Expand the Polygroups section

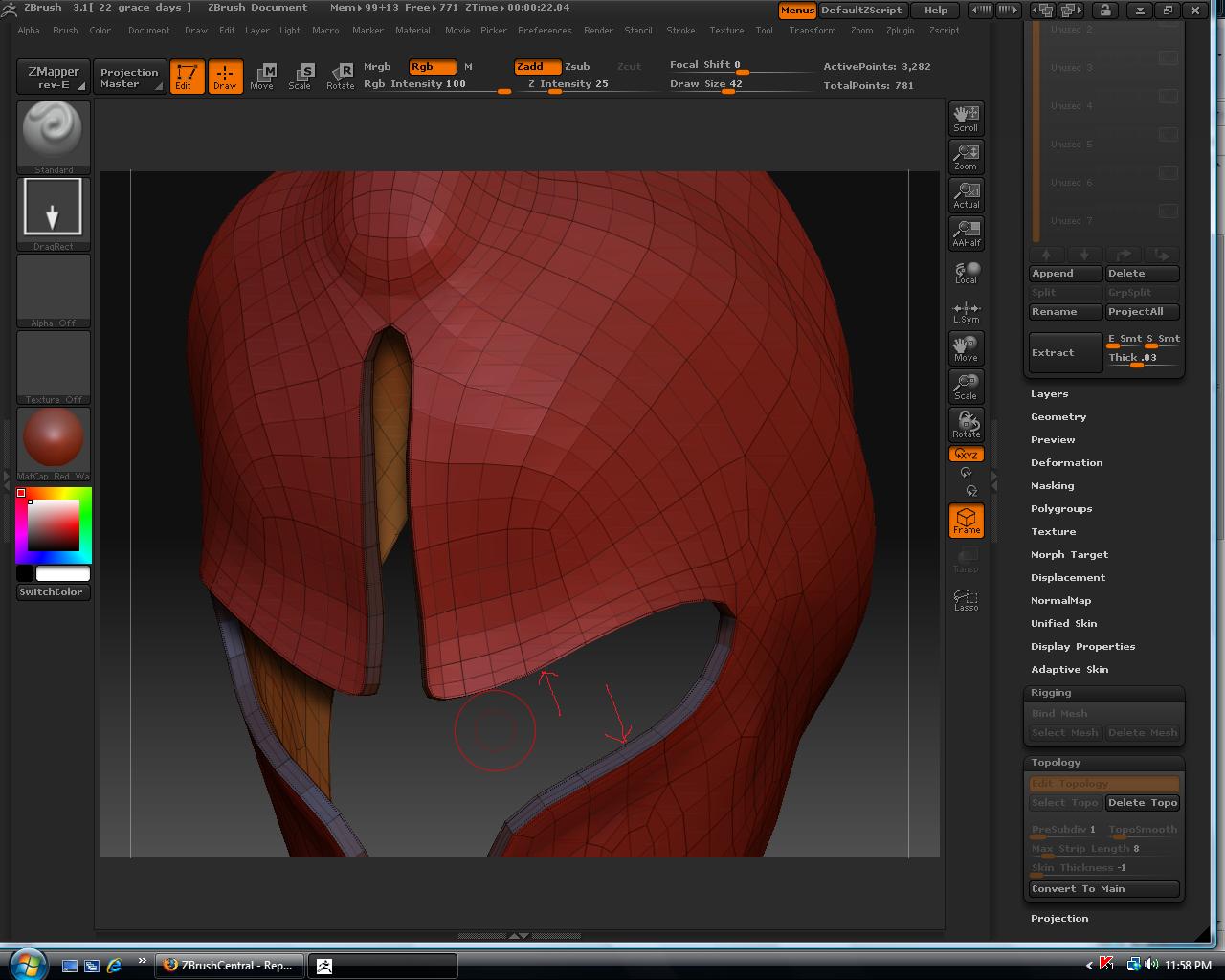[x=1061, y=509]
